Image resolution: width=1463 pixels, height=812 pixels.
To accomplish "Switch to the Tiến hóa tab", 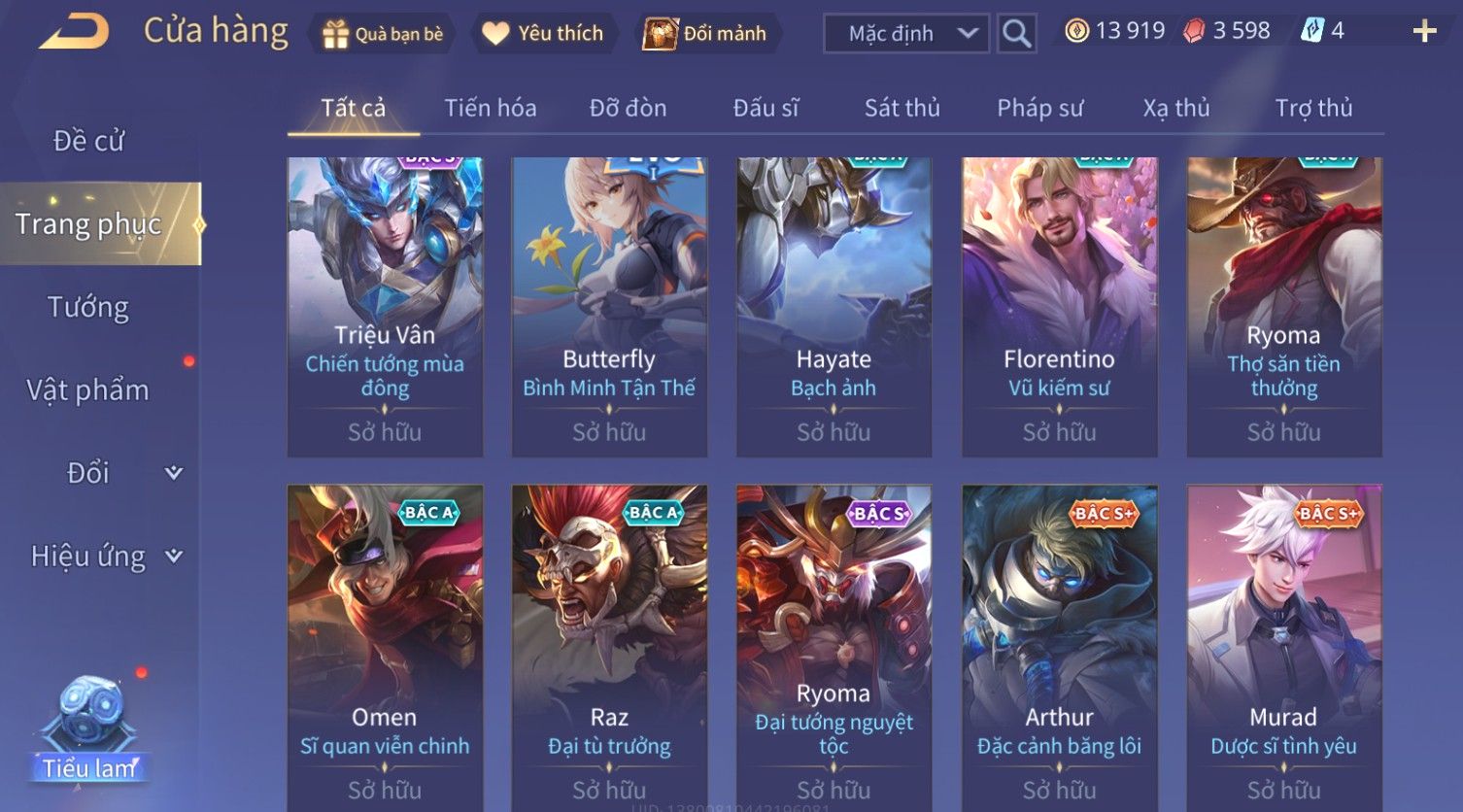I will point(491,108).
